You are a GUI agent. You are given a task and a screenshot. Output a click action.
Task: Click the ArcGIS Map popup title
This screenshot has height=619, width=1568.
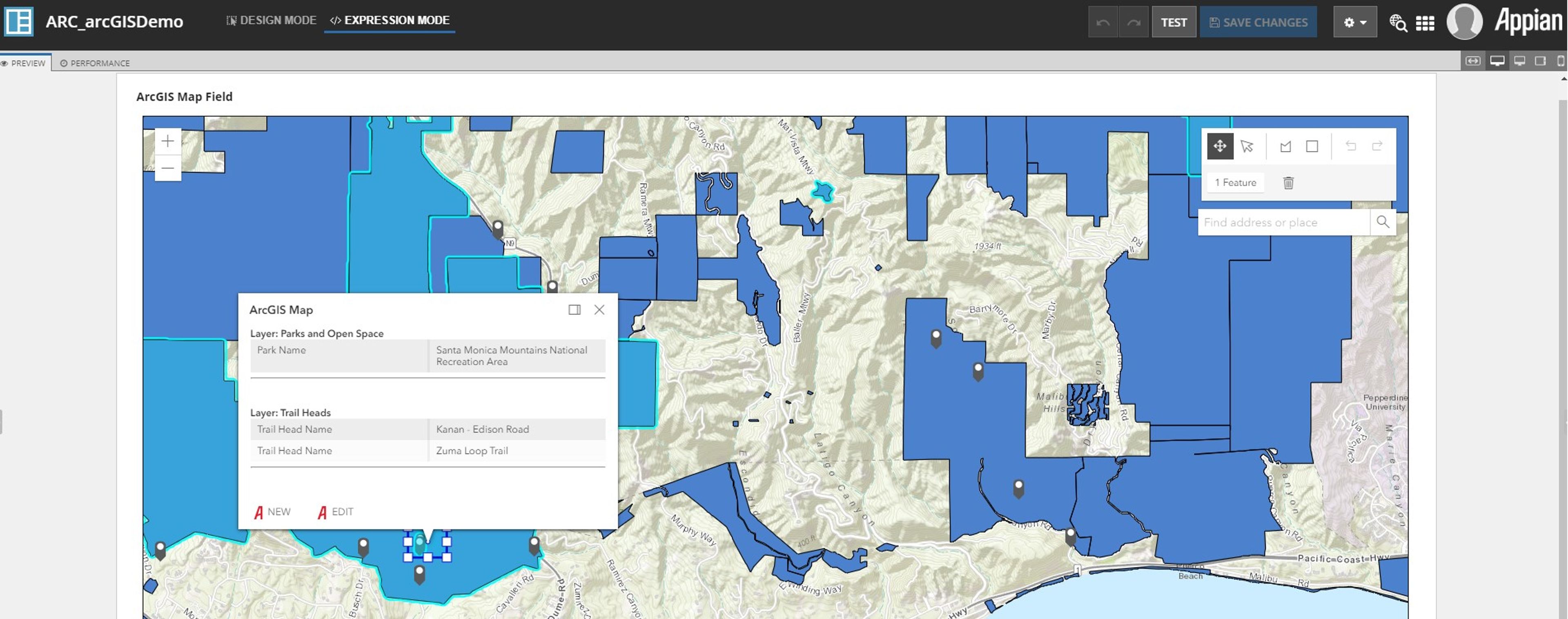pos(281,310)
